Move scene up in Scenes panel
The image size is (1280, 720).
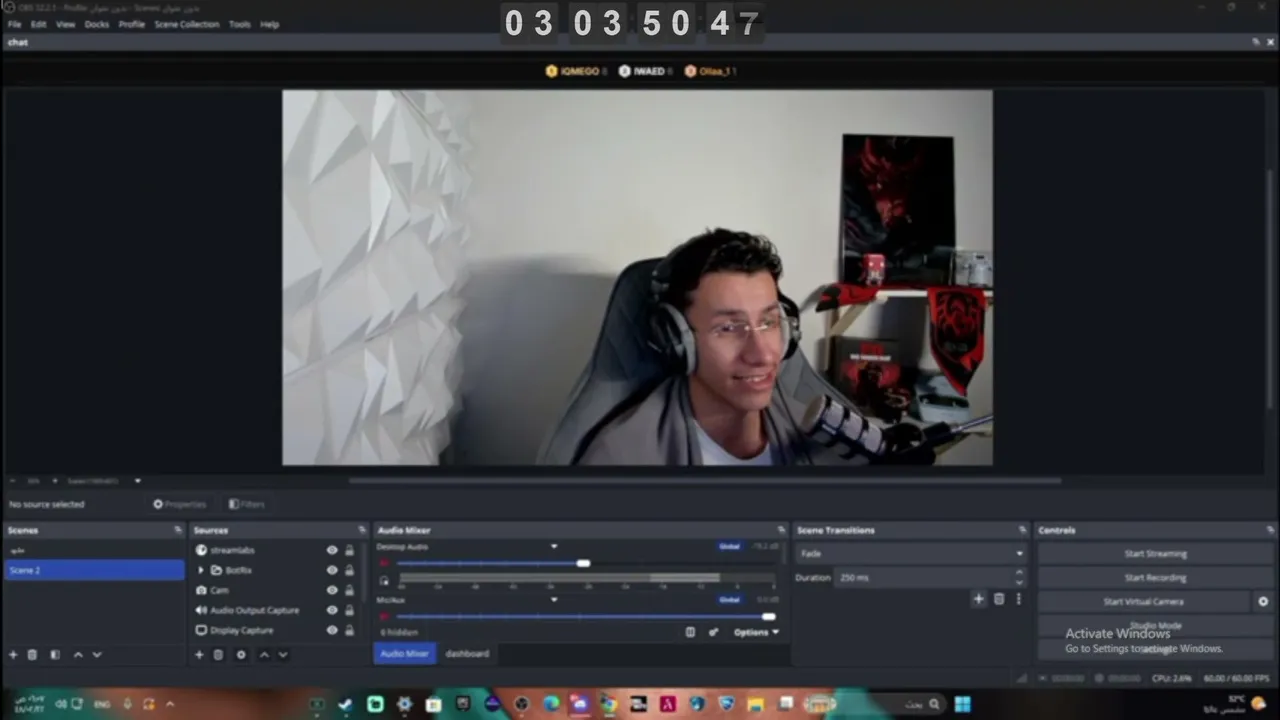click(x=78, y=655)
